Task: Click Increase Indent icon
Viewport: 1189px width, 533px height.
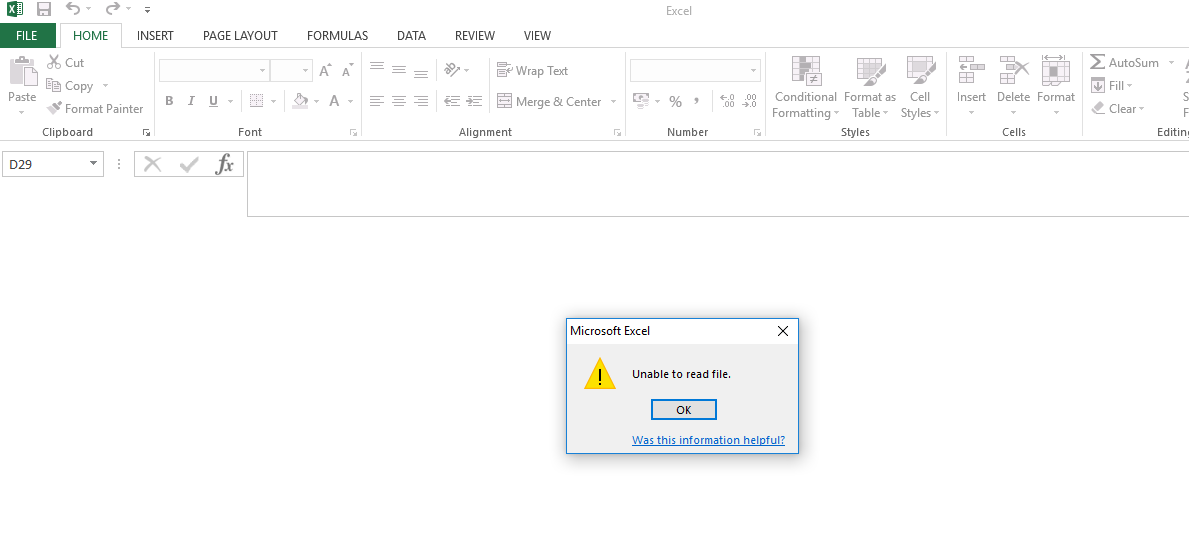Action: [x=475, y=101]
